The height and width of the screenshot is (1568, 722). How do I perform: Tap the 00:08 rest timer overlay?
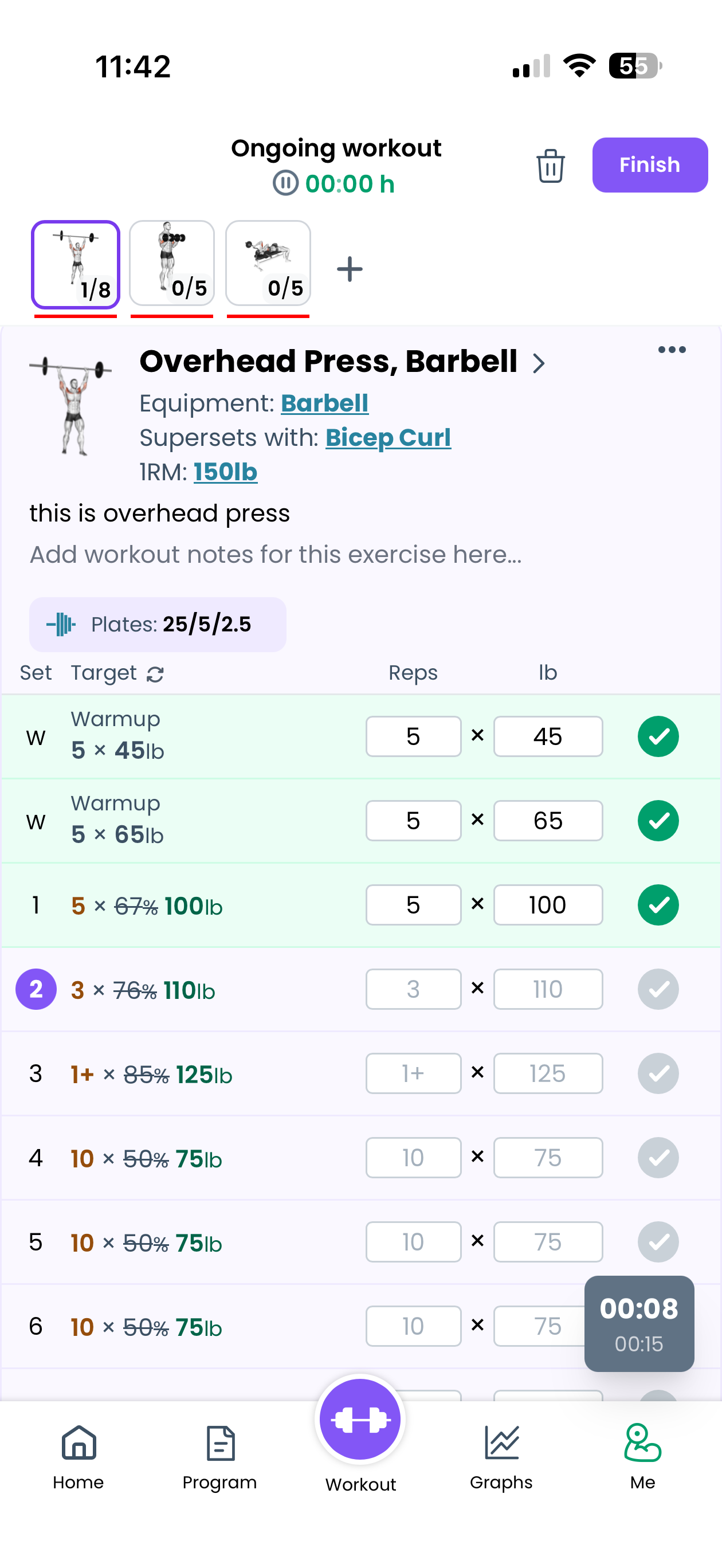coord(638,1324)
